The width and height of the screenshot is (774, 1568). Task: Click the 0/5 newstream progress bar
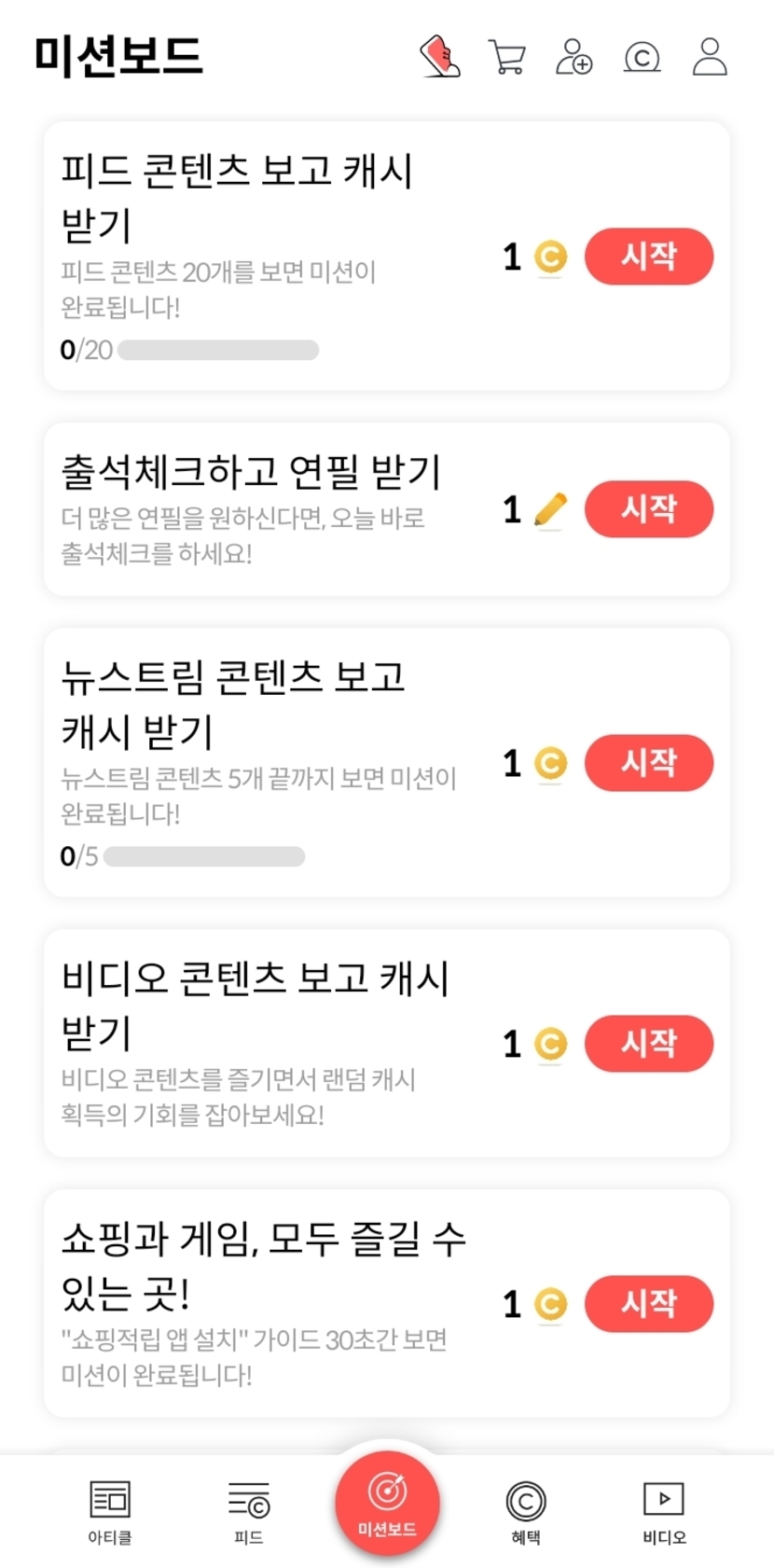(204, 856)
